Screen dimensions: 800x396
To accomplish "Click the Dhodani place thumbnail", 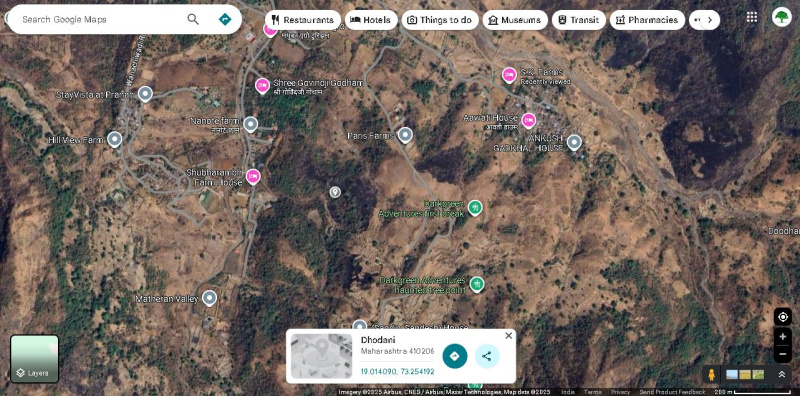I will (321, 356).
